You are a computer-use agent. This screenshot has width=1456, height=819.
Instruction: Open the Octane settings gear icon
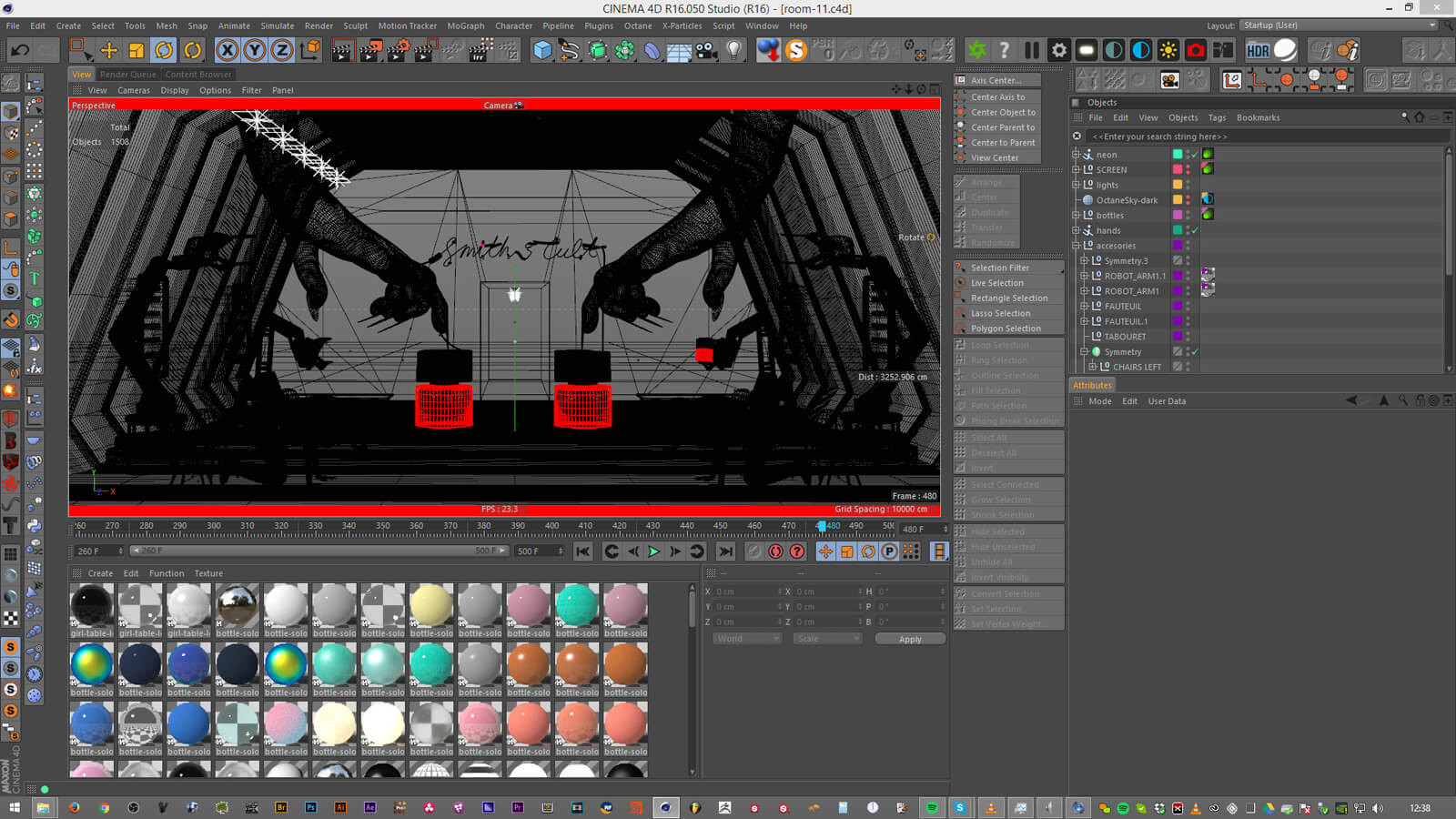tap(1059, 50)
